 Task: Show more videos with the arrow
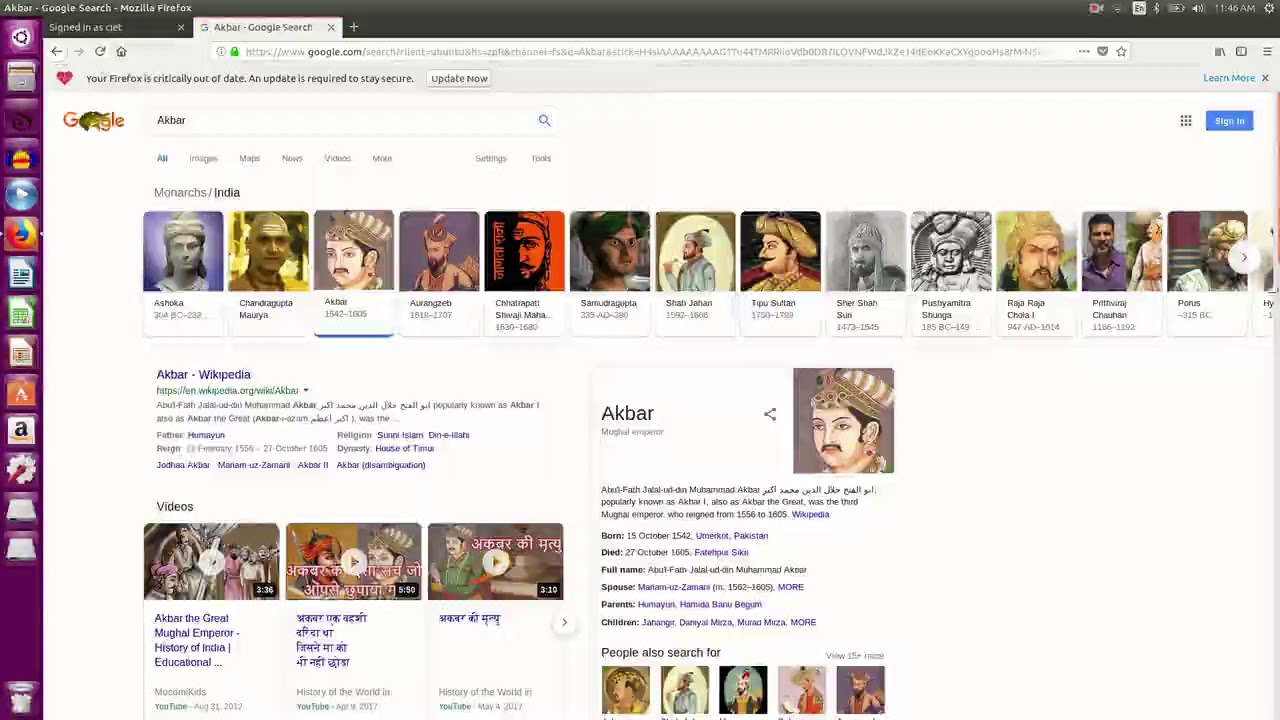564,622
